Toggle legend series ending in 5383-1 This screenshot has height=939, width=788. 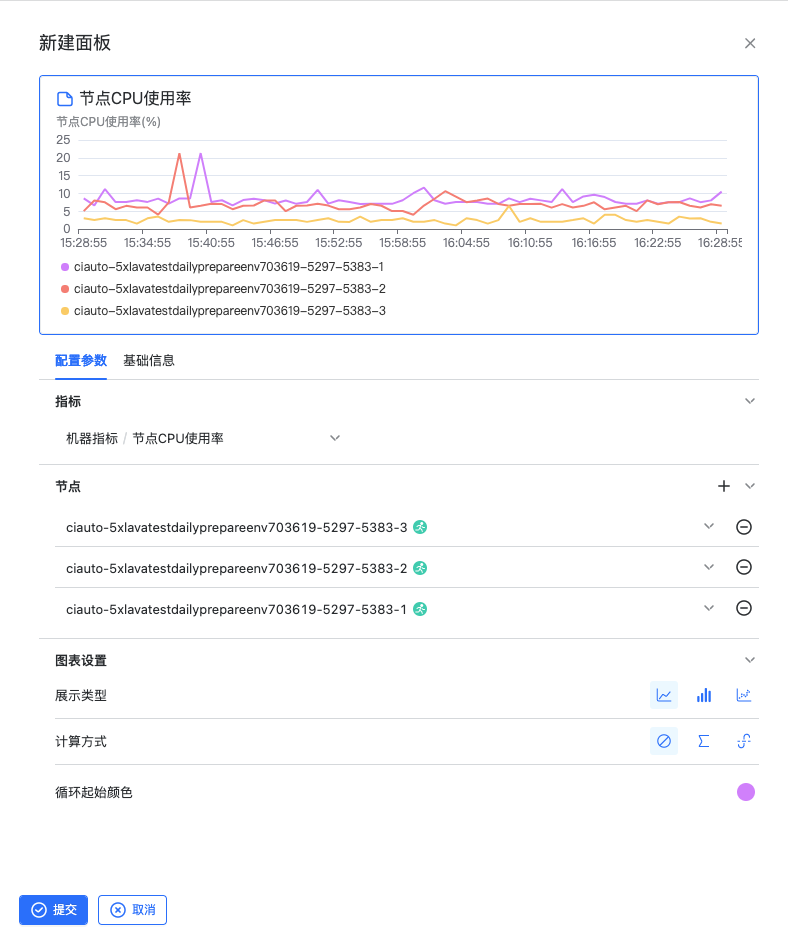(x=228, y=267)
